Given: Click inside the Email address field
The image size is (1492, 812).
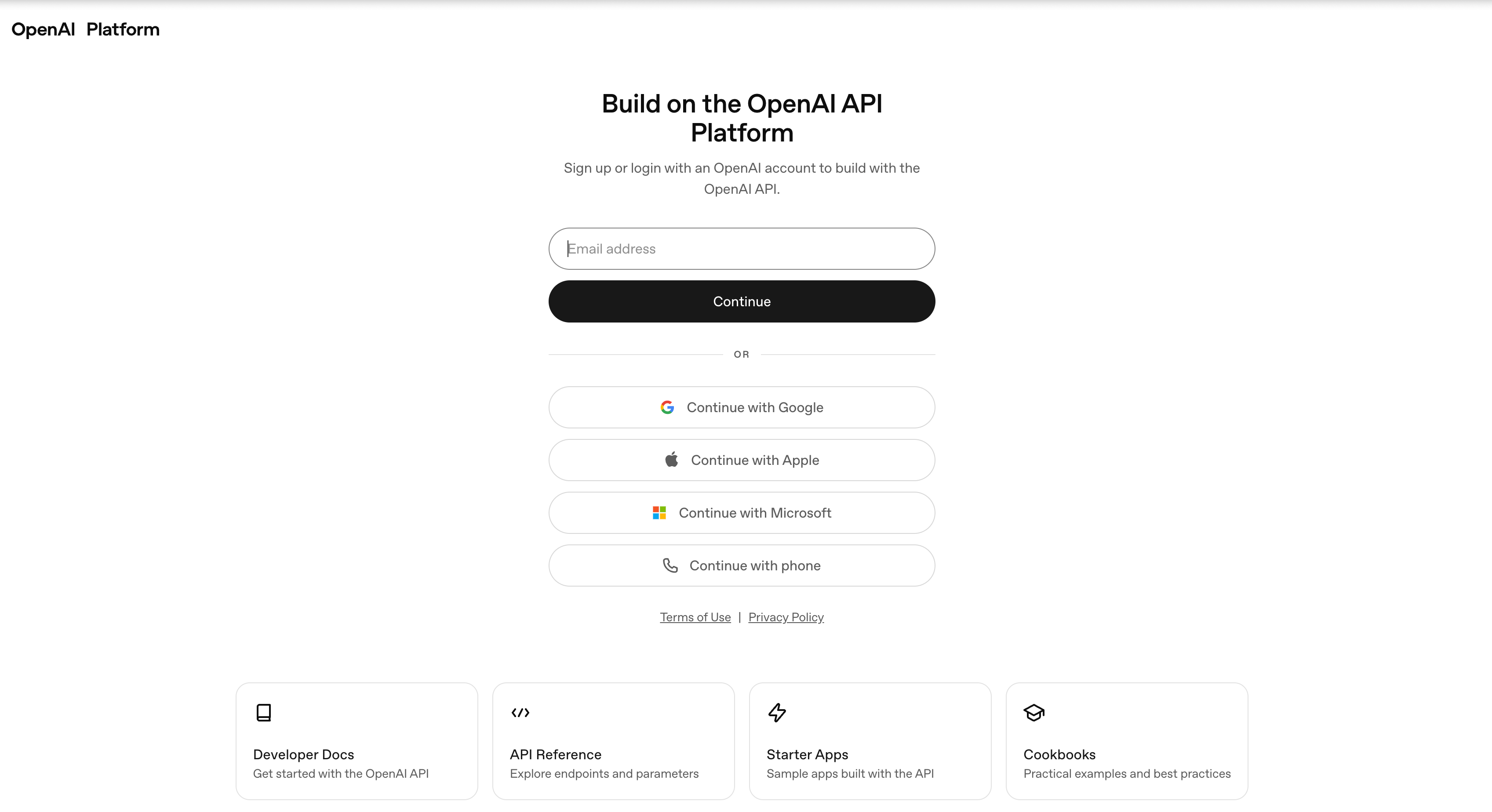Looking at the screenshot, I should pos(741,248).
